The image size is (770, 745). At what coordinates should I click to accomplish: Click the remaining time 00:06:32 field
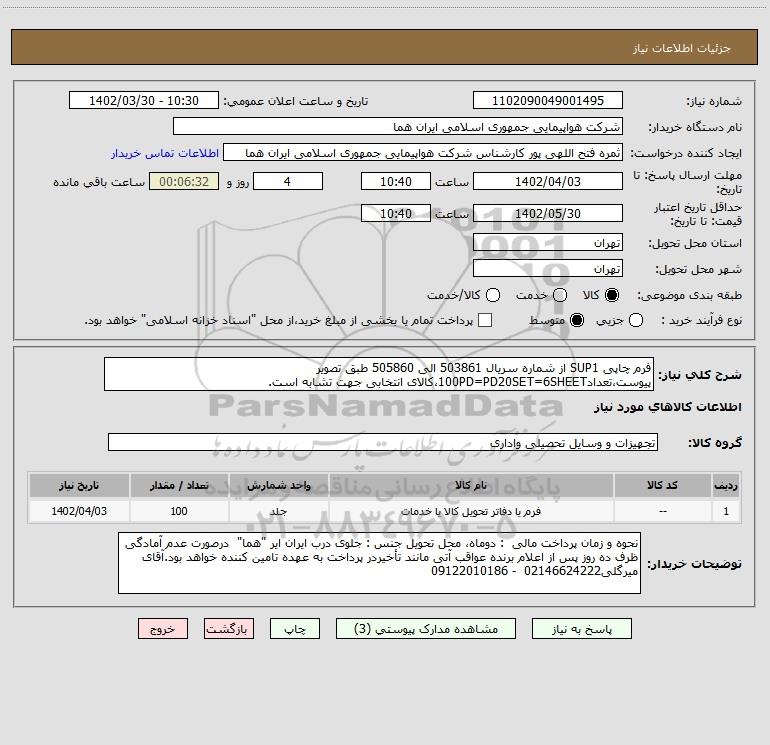point(184,181)
